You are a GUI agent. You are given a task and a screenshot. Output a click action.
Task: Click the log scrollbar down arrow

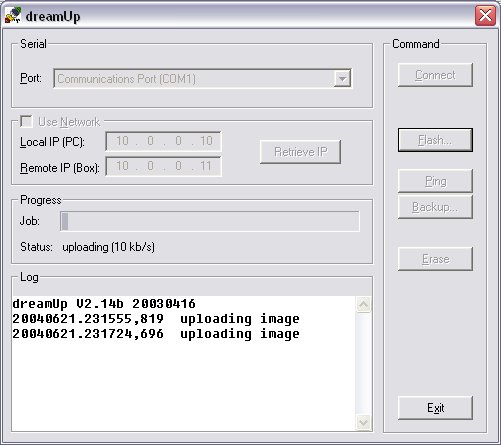(x=363, y=423)
